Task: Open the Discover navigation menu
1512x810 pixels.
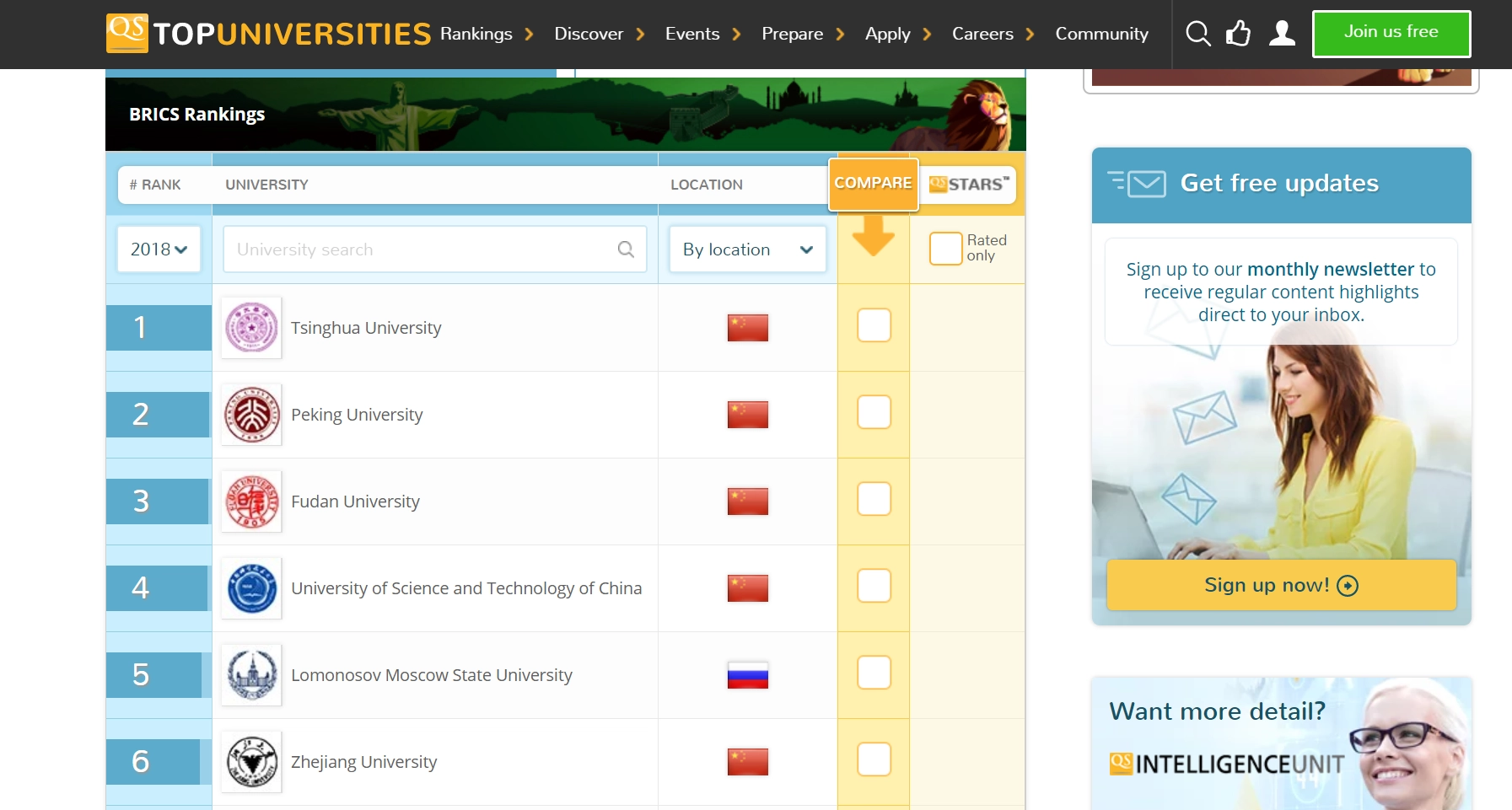Action: [x=599, y=34]
